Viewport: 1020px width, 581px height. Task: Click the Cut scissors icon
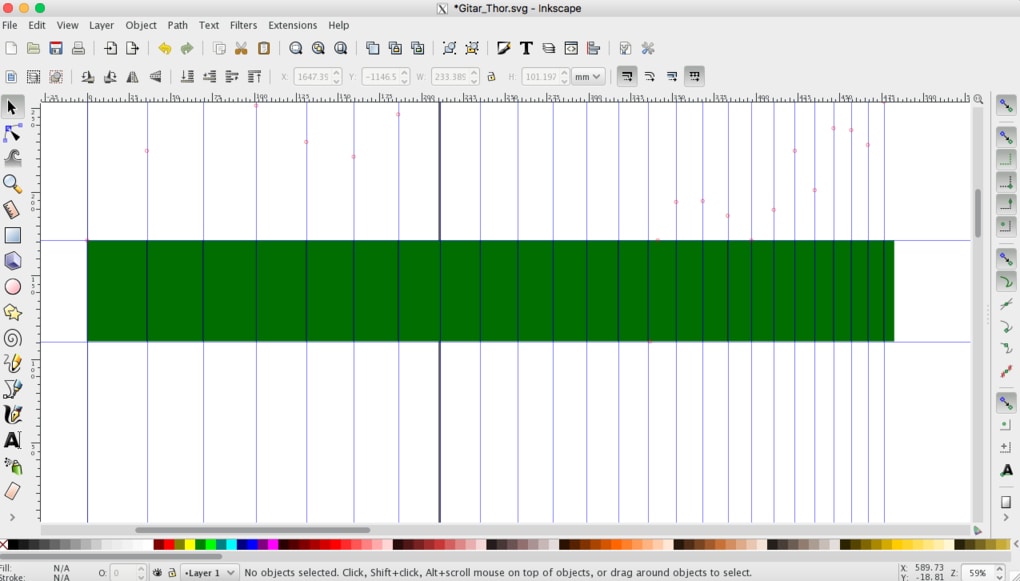pos(241,48)
